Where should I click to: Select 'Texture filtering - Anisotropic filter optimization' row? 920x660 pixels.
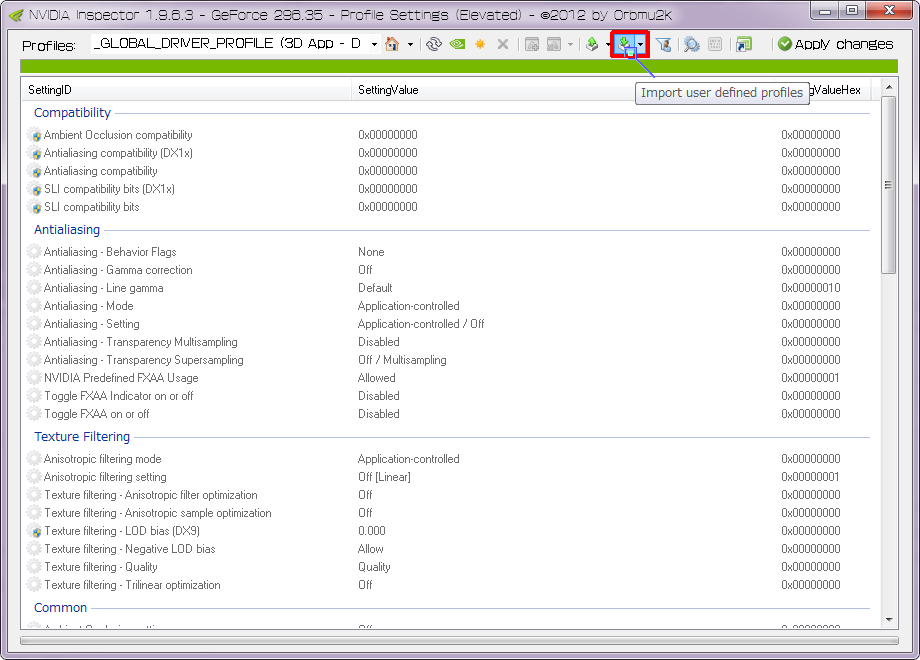click(151, 495)
